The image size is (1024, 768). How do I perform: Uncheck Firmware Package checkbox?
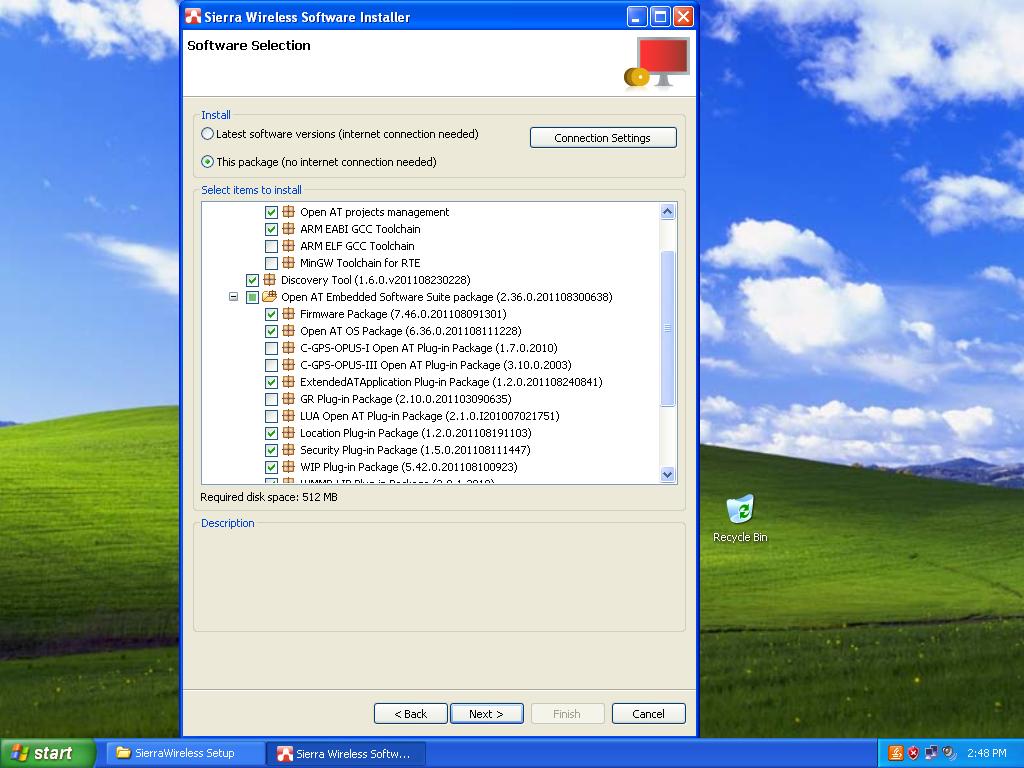coord(271,314)
